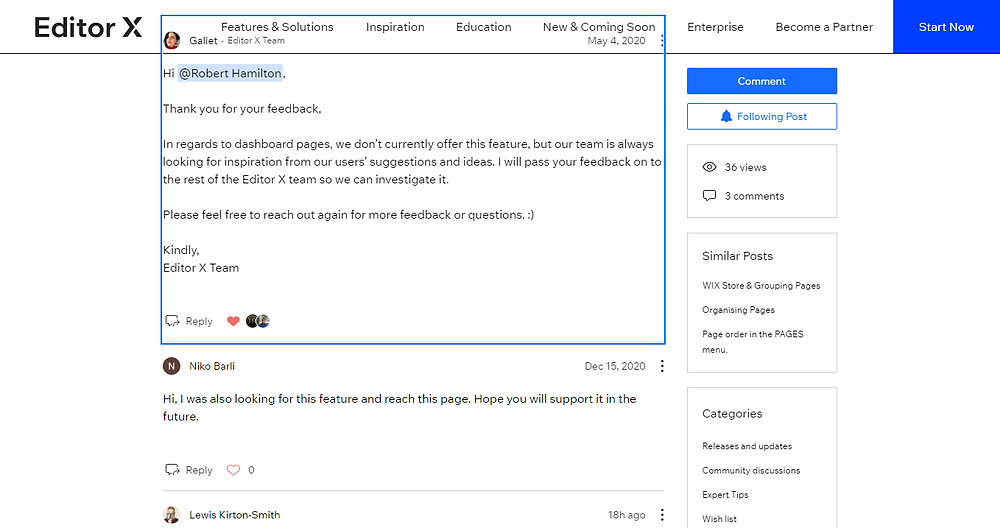The width and height of the screenshot is (1000, 528).
Task: Click the 36 views text
Action: click(746, 167)
